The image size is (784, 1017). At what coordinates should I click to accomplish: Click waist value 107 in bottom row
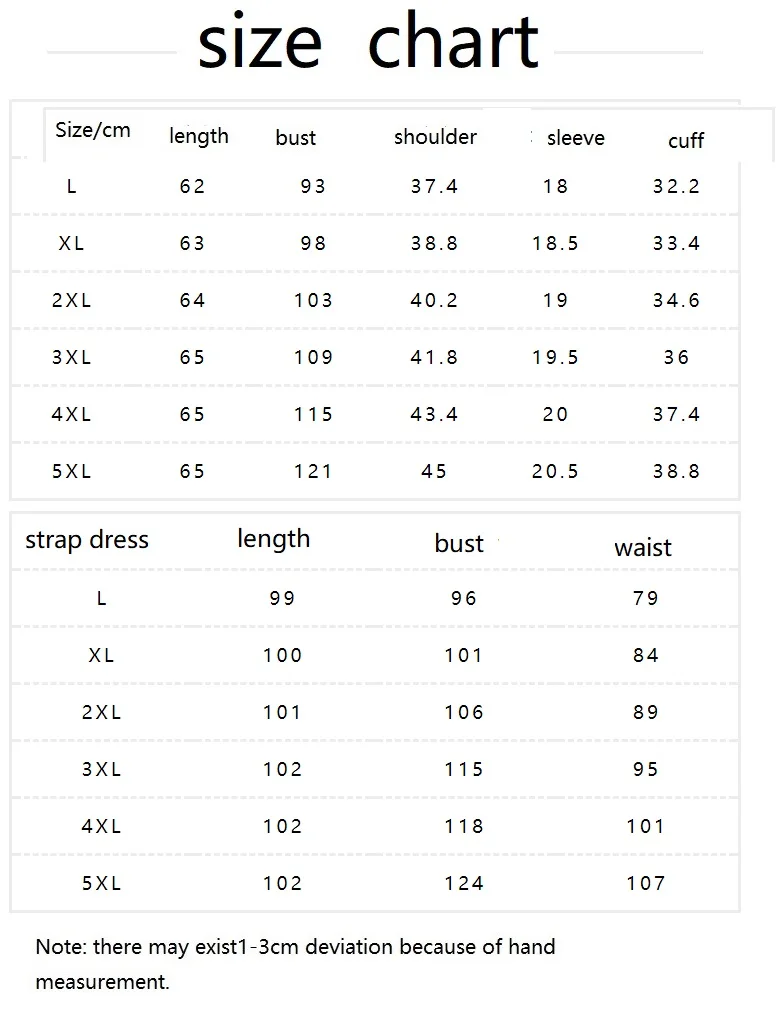(x=646, y=883)
